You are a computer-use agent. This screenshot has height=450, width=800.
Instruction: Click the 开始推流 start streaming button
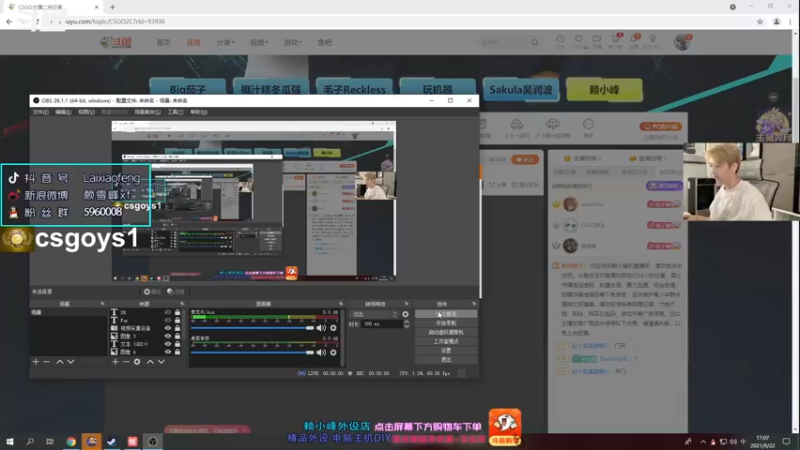click(x=446, y=314)
